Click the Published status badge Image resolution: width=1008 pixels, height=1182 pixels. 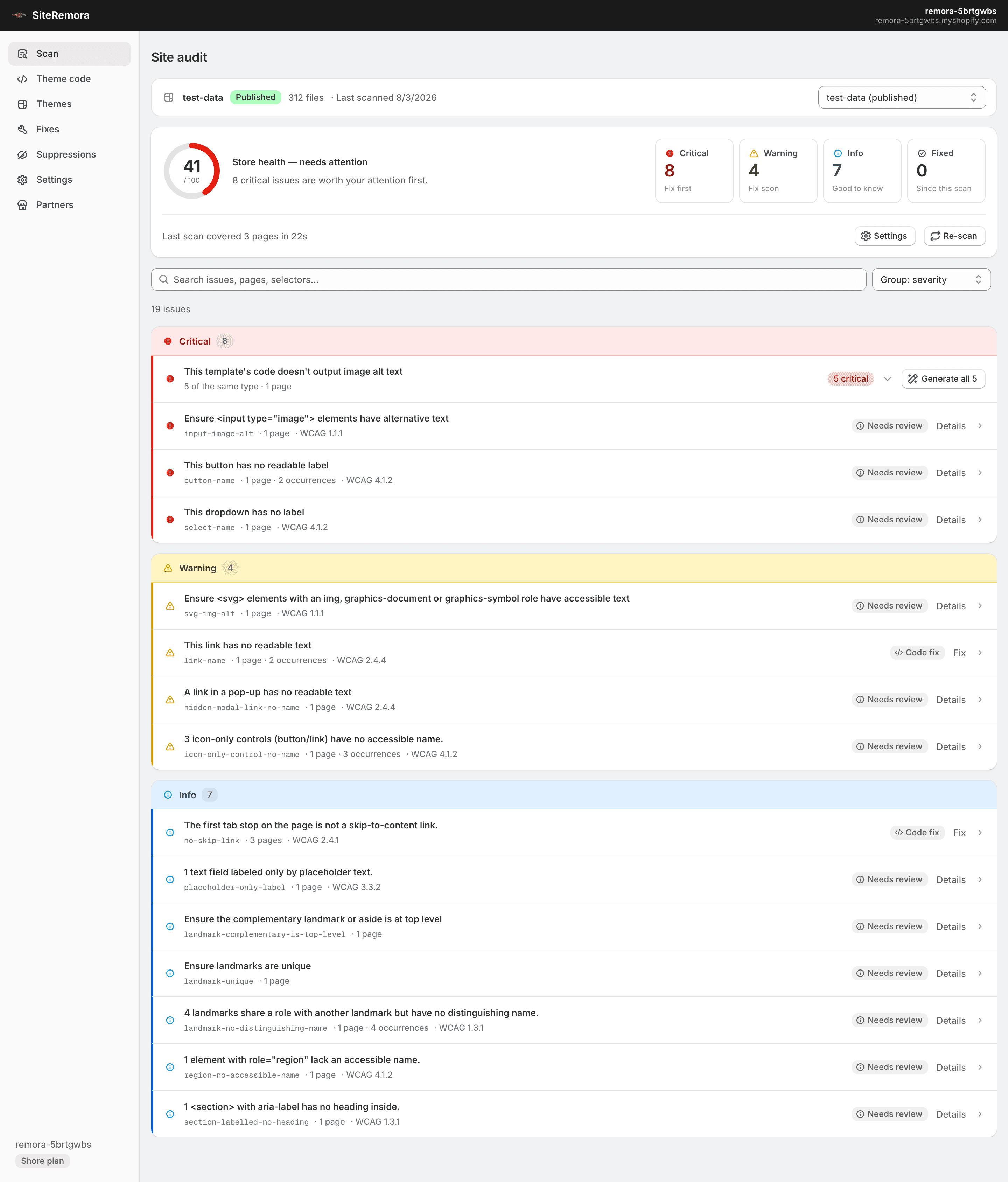tap(255, 98)
